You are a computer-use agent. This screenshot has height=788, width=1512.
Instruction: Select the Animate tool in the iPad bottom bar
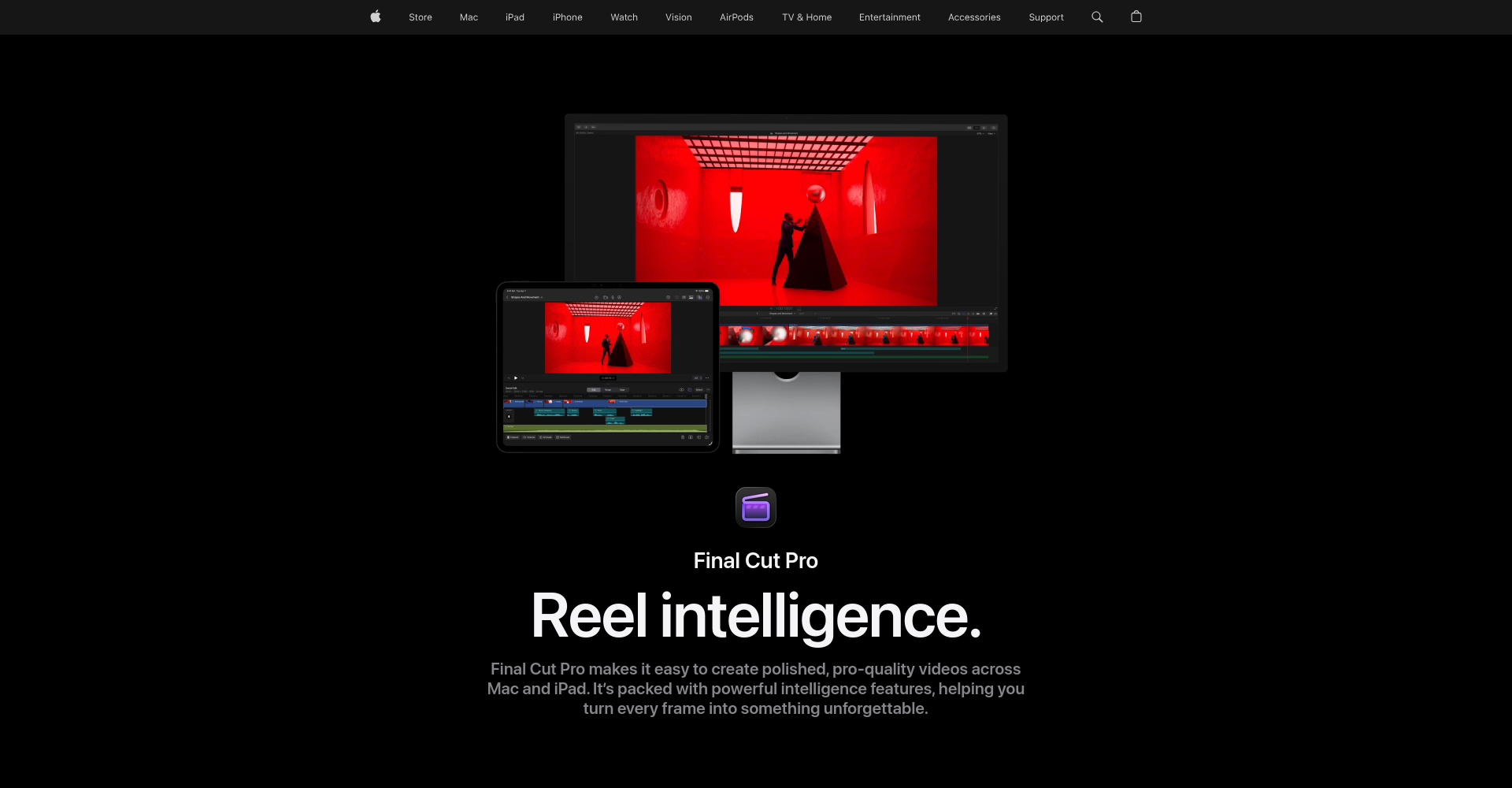coord(547,437)
